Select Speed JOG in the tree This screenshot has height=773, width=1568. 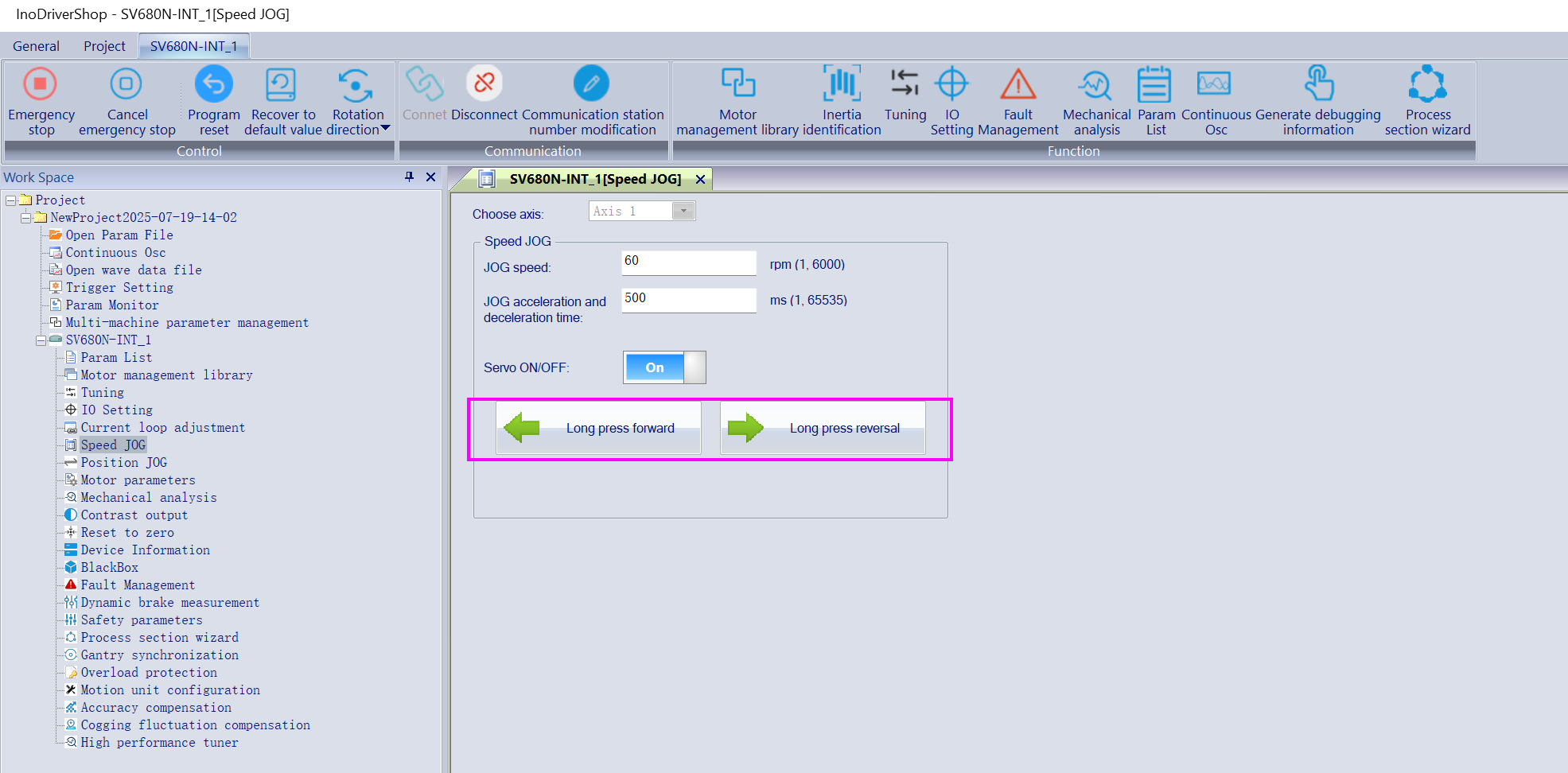click(113, 445)
